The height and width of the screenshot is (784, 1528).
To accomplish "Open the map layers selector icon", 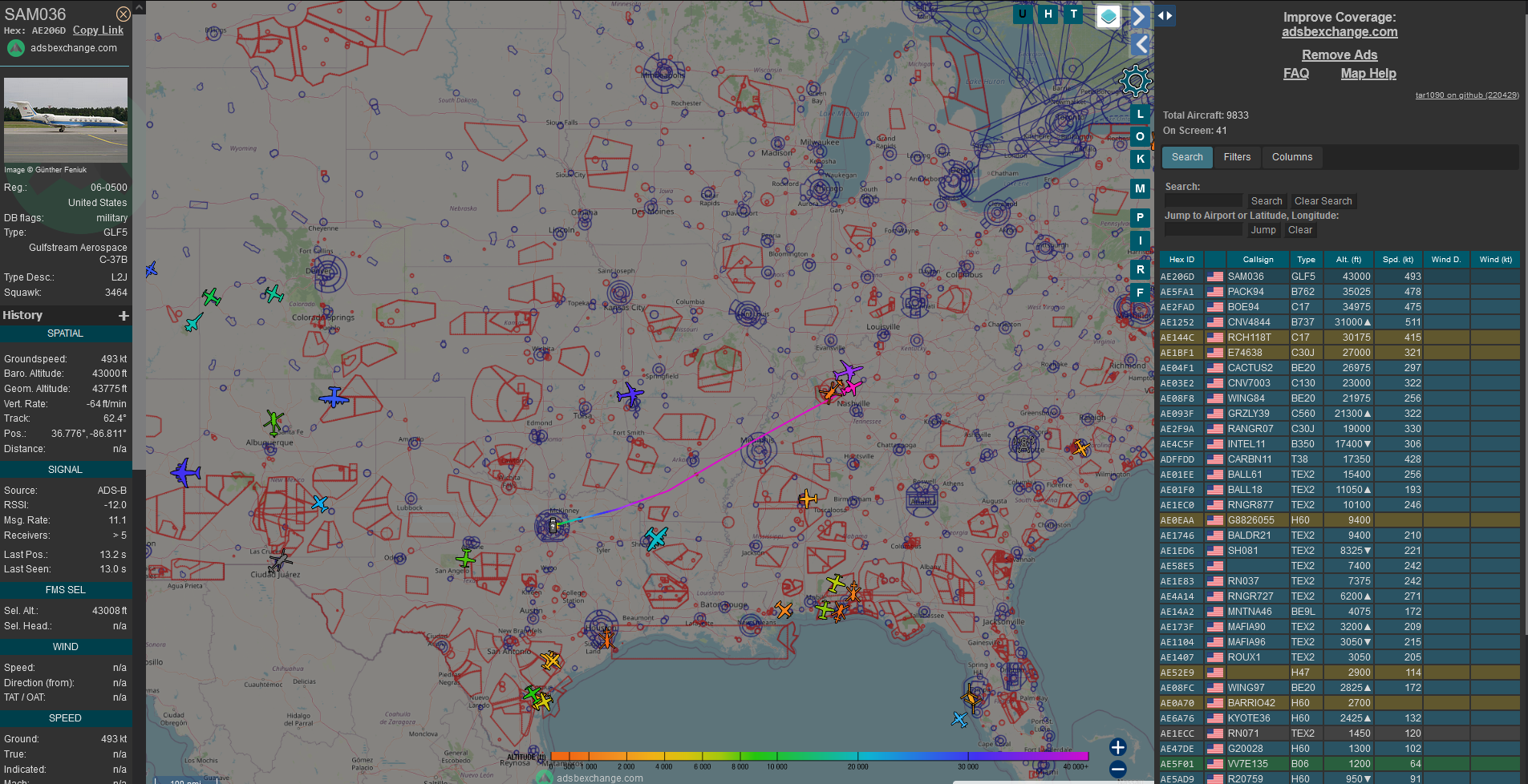I will [x=1109, y=16].
